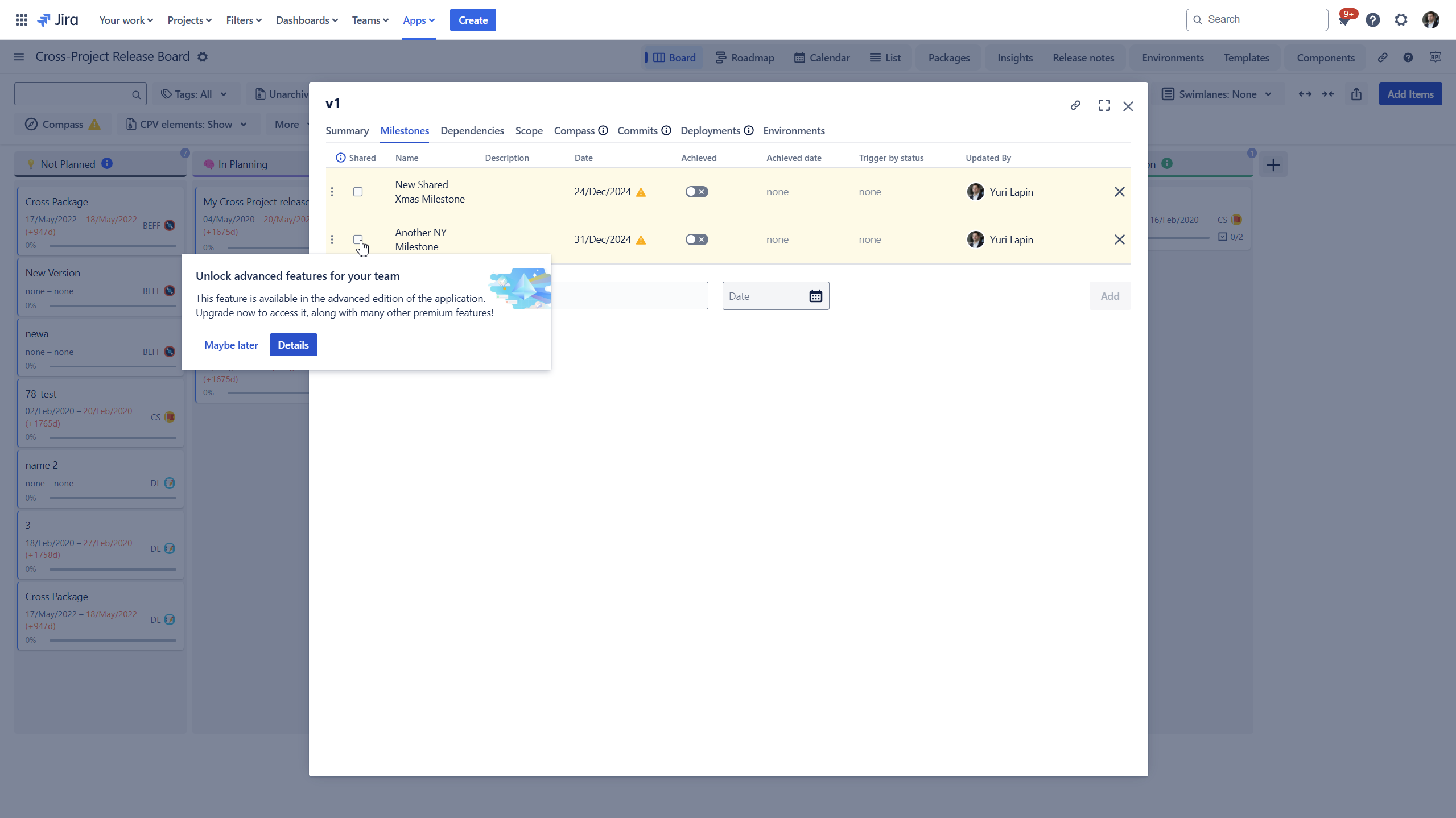The height and width of the screenshot is (818, 1456).
Task: Open the Tags: All dropdown
Action: click(x=195, y=94)
